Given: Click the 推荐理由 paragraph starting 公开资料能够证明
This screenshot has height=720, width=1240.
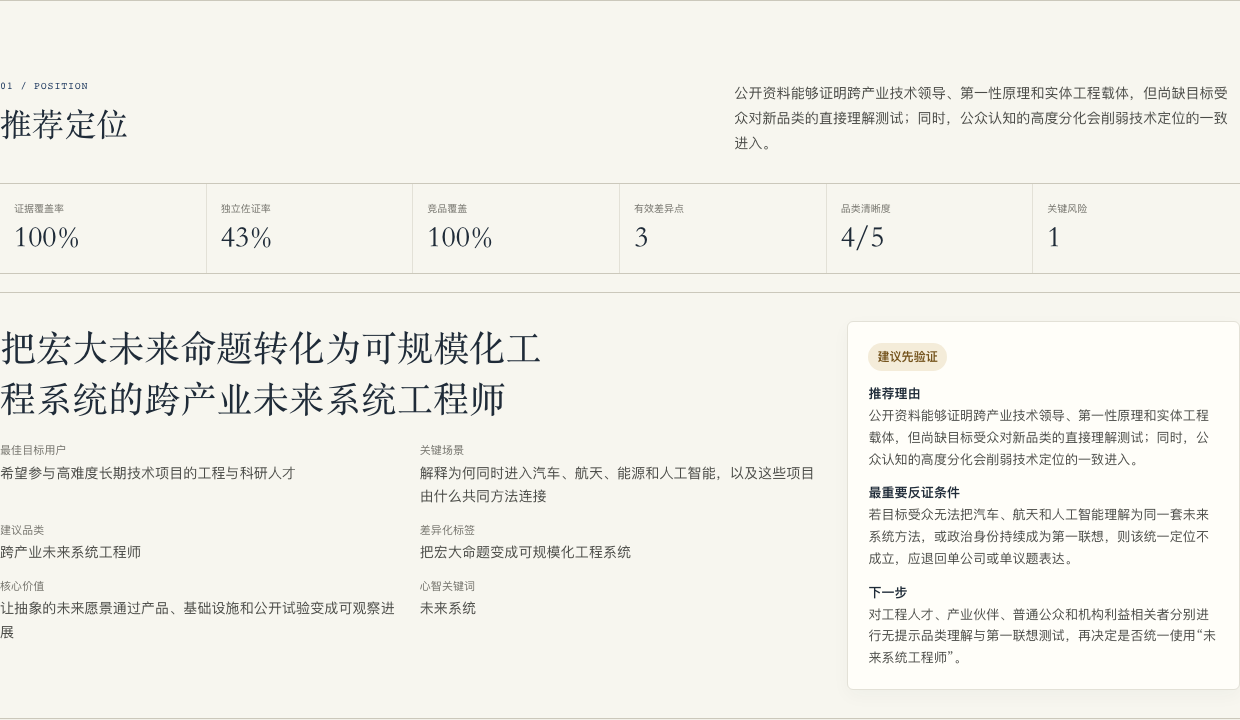Looking at the screenshot, I should 1039,437.
